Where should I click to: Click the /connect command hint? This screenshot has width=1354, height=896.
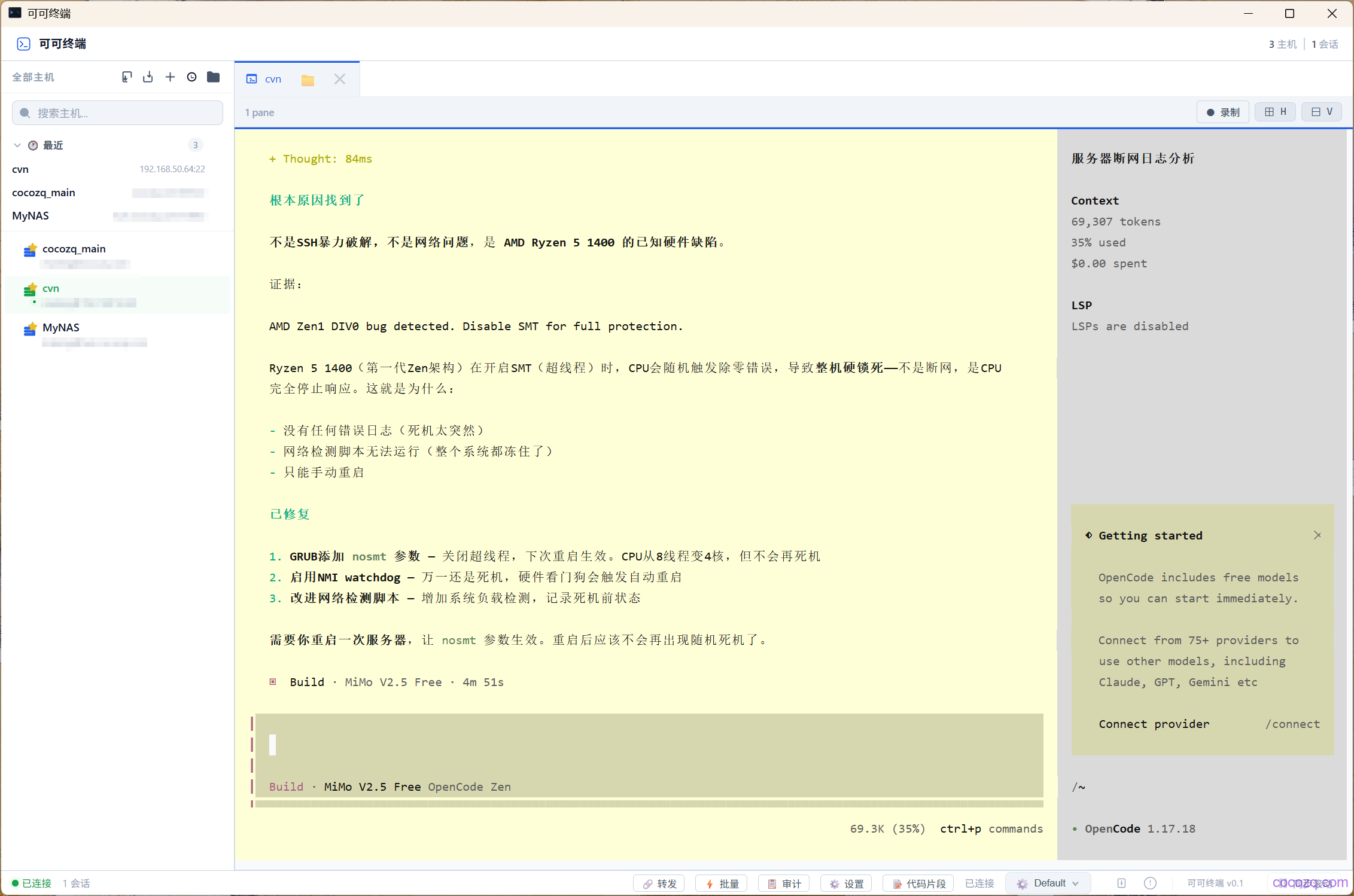[x=1292, y=724]
